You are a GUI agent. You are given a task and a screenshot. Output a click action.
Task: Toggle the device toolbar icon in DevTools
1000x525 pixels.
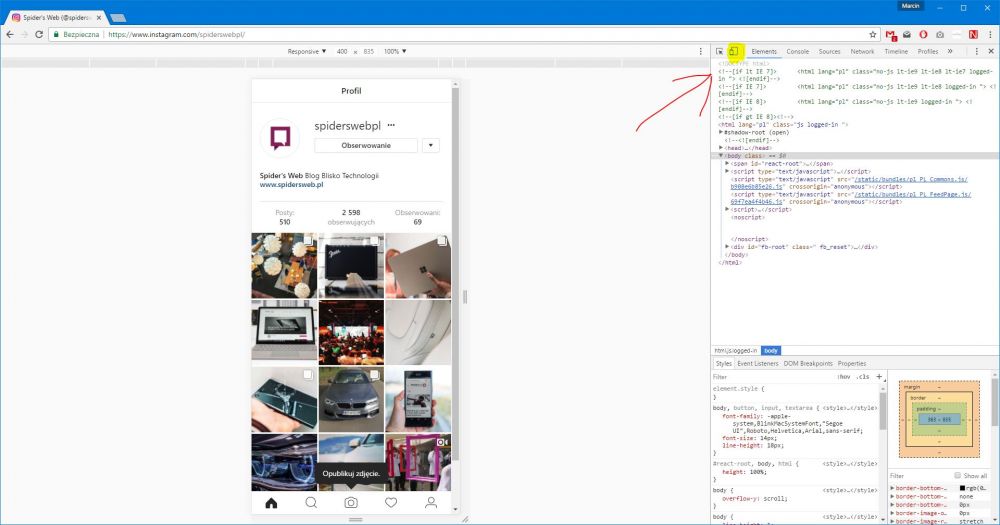point(733,51)
